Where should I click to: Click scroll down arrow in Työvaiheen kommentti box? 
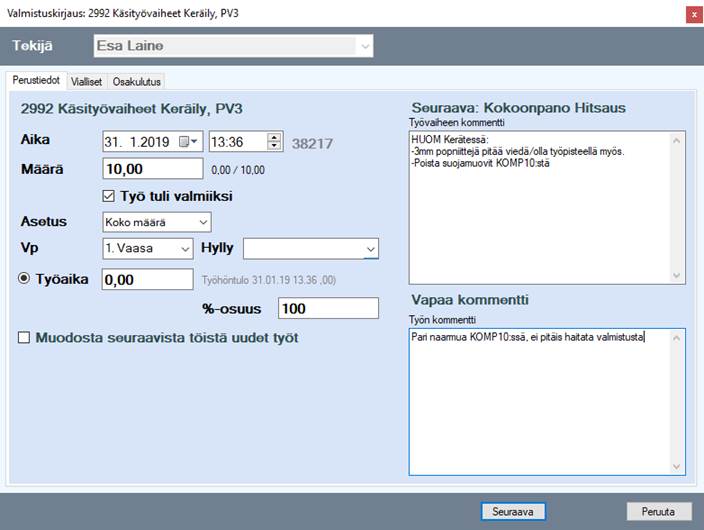pyautogui.click(x=678, y=276)
